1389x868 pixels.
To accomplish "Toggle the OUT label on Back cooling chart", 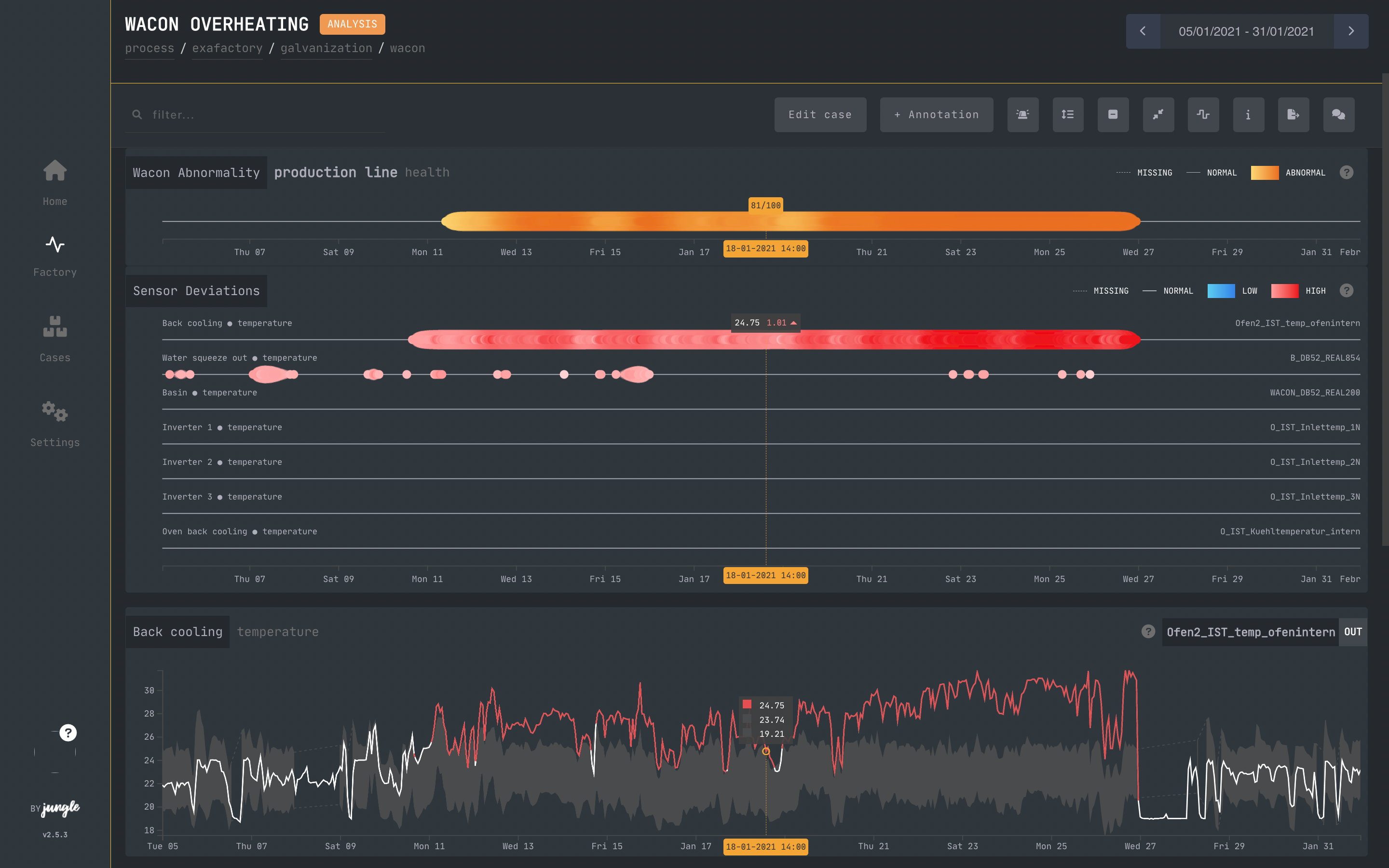I will pyautogui.click(x=1352, y=632).
